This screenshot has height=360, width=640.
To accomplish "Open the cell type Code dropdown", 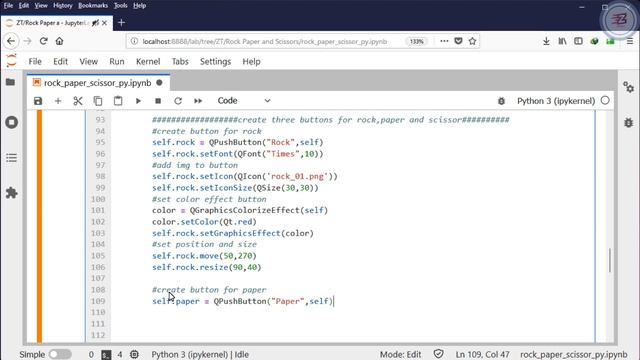I will click(244, 100).
